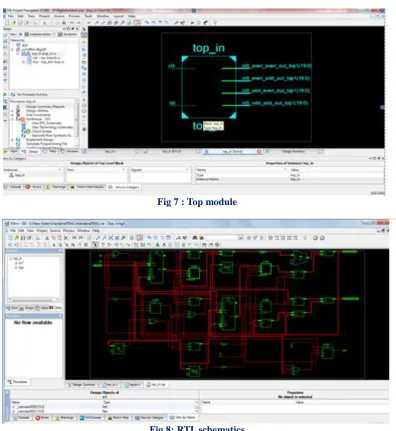Switch to top_in.ngr tab in lower window
Viewport: 396px width, 431px height.
(156, 385)
